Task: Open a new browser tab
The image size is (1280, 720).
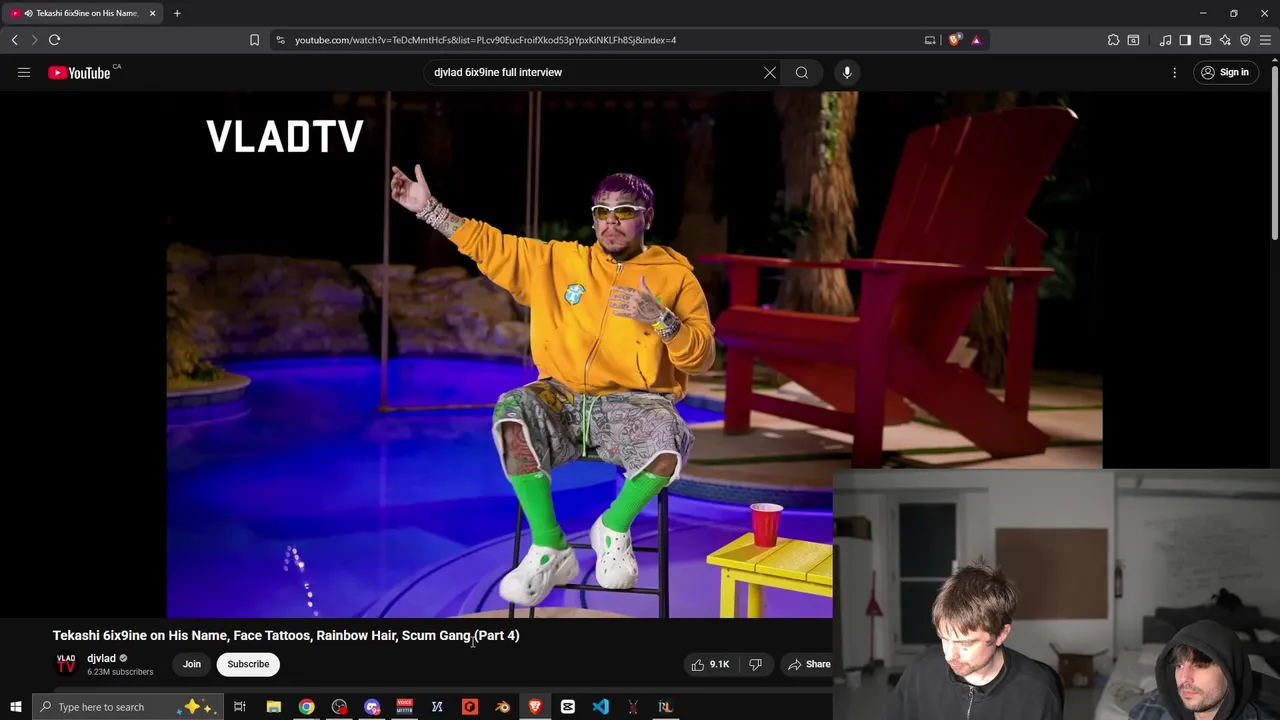Action: [177, 13]
